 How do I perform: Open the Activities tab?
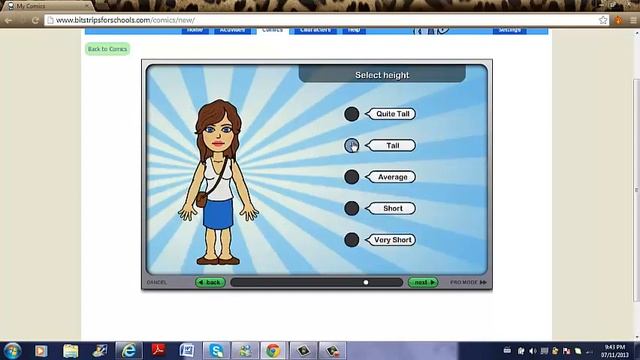click(233, 30)
